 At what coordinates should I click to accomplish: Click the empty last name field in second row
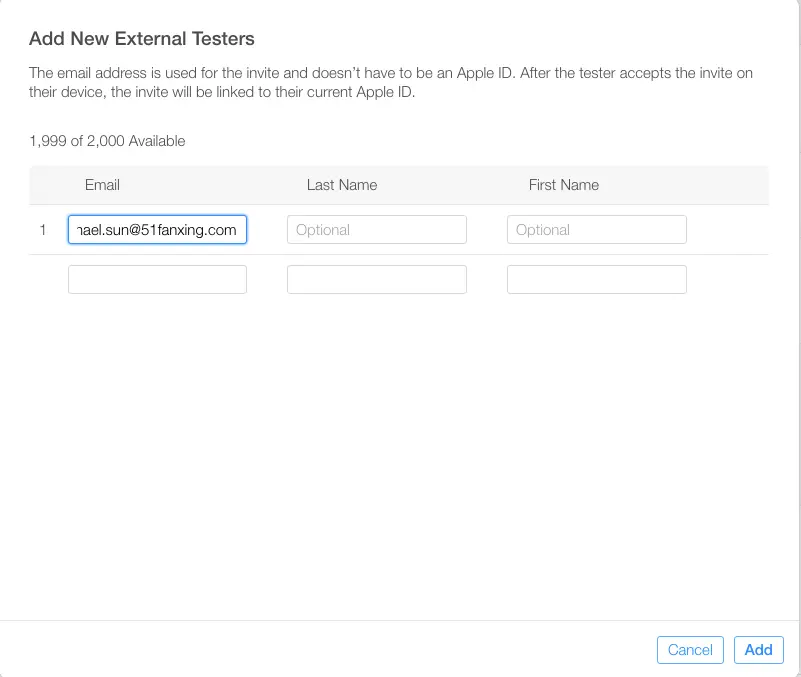click(x=377, y=279)
